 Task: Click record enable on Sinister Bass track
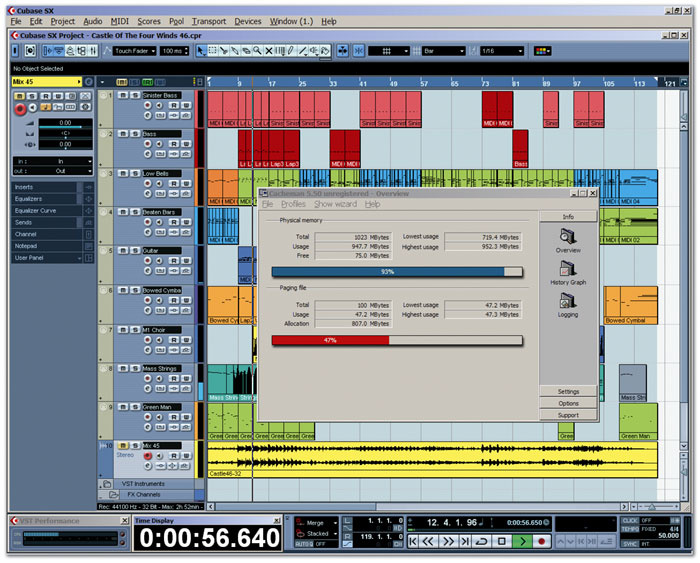tap(147, 105)
